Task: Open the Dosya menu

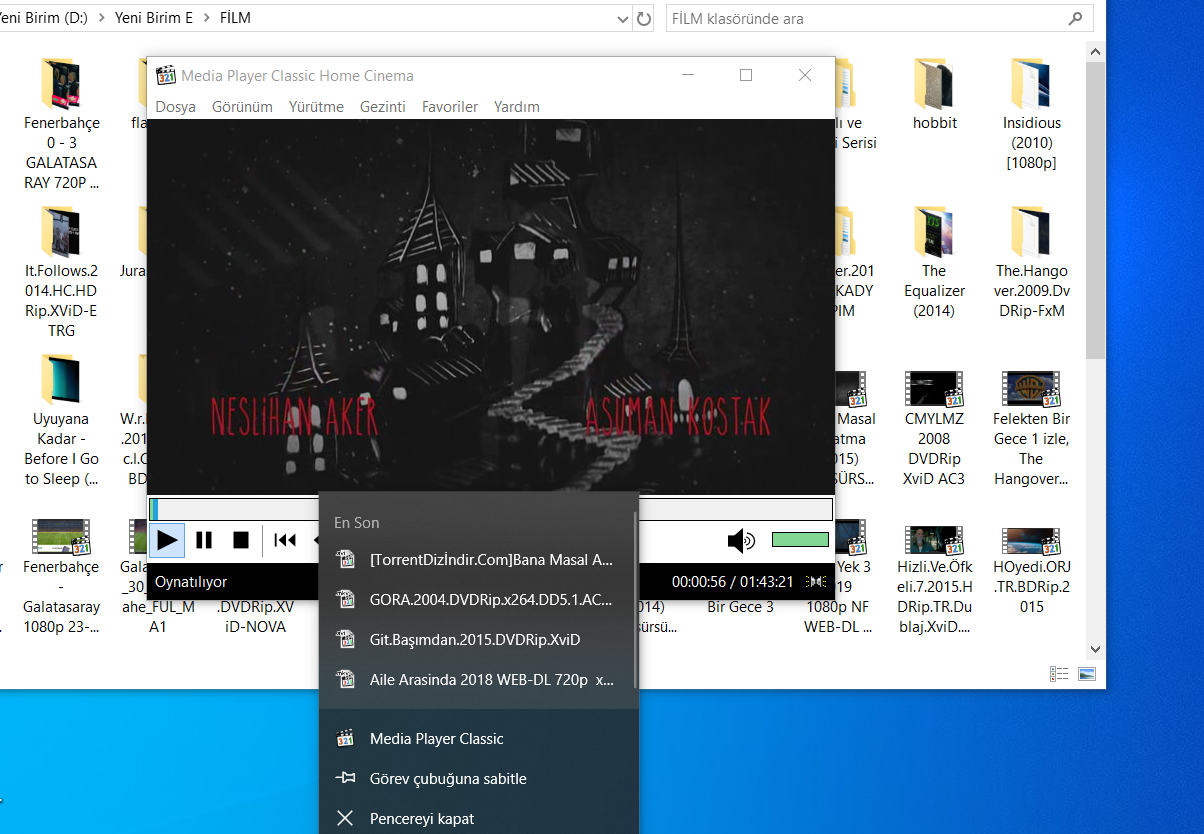Action: 175,107
